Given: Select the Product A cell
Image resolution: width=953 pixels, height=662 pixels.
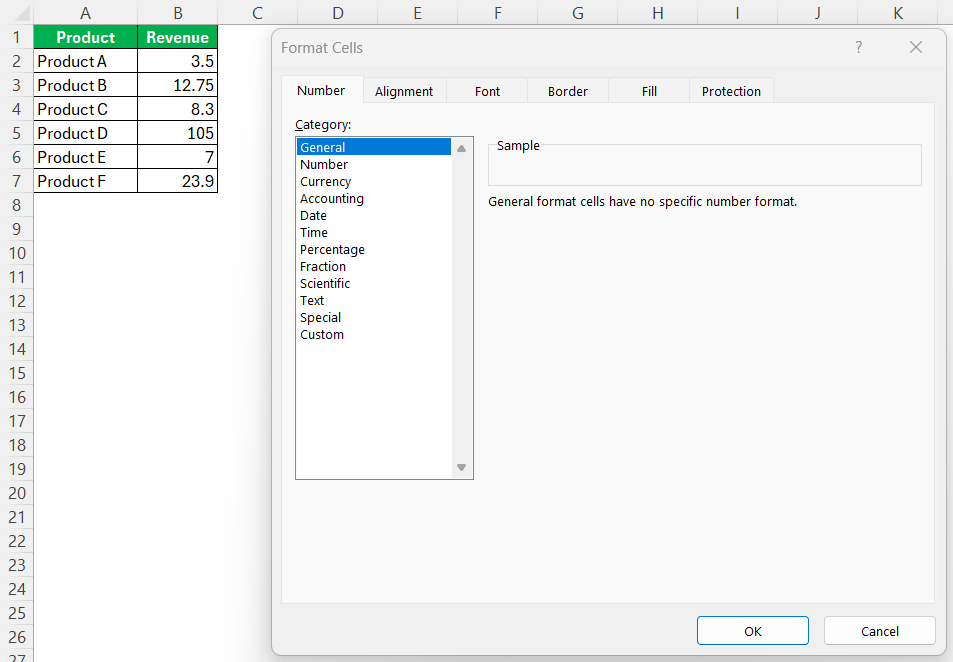Looking at the screenshot, I should (x=86, y=61).
